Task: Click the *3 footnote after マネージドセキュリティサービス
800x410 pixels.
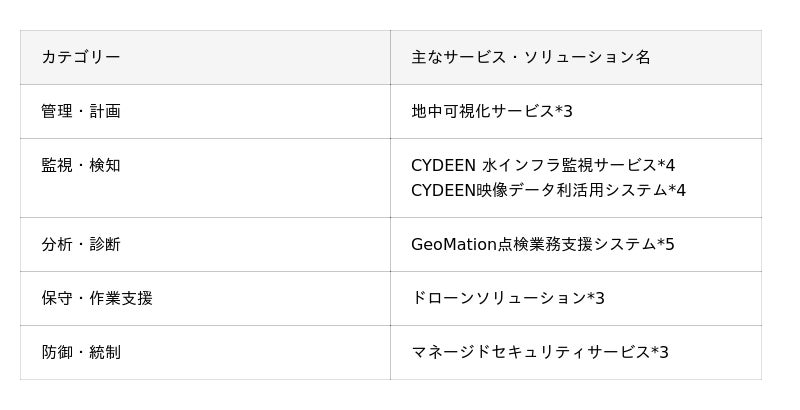Action: 660,352
